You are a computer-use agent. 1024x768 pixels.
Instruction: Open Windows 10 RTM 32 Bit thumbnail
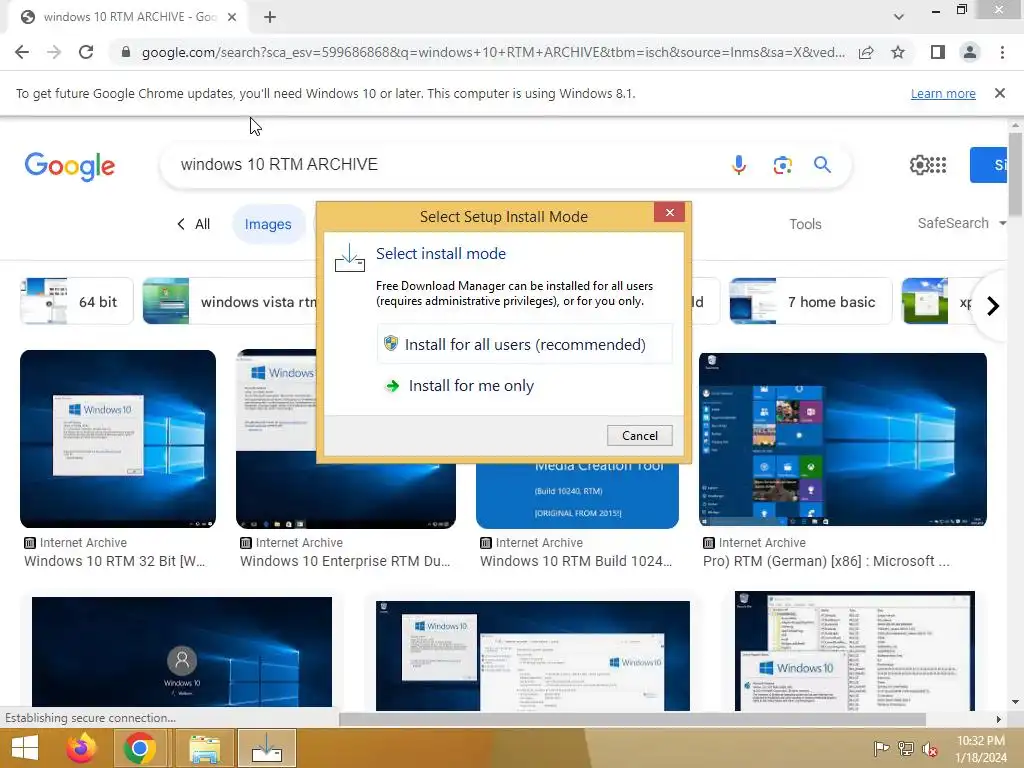(x=118, y=439)
